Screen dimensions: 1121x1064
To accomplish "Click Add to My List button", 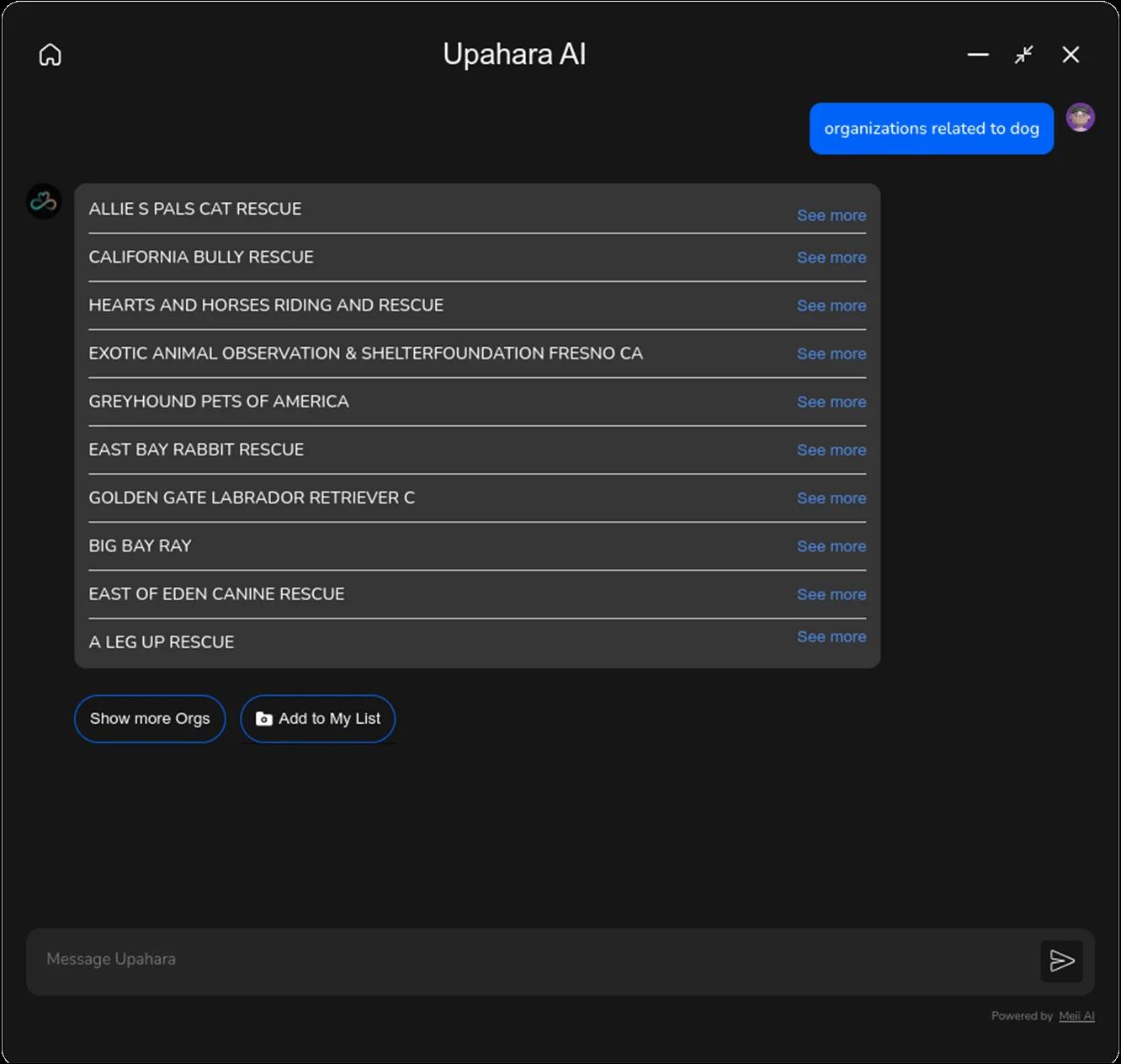I will click(x=318, y=719).
